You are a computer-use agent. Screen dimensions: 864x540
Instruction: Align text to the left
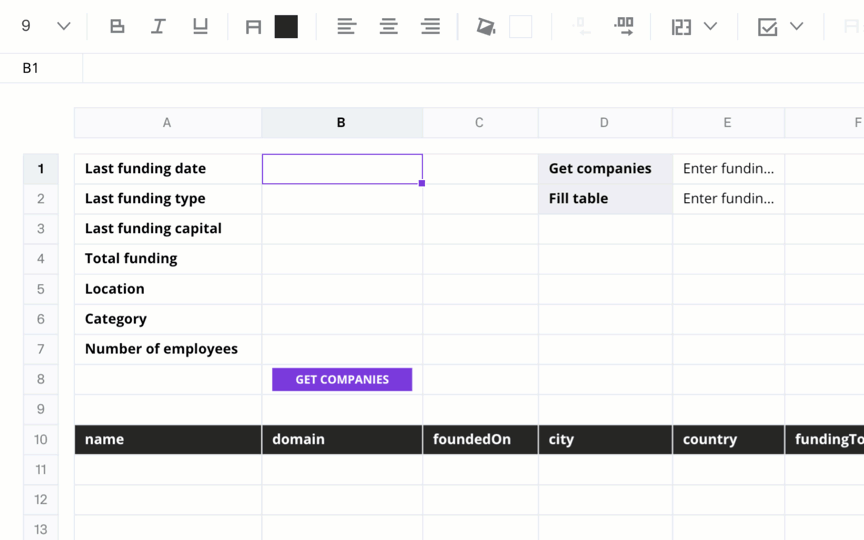tap(347, 26)
